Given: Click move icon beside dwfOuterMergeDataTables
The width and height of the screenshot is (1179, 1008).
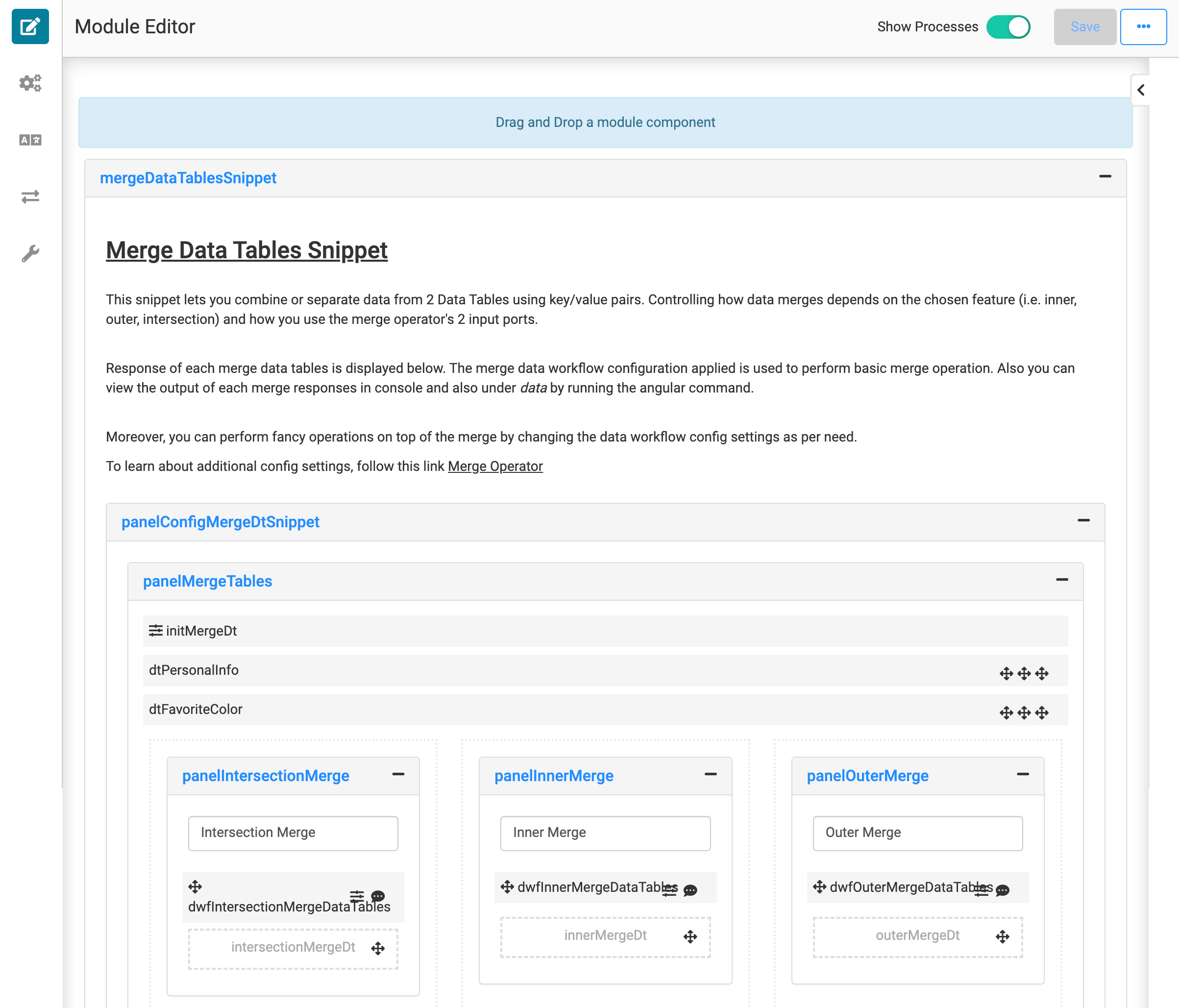Looking at the screenshot, I should (x=819, y=887).
